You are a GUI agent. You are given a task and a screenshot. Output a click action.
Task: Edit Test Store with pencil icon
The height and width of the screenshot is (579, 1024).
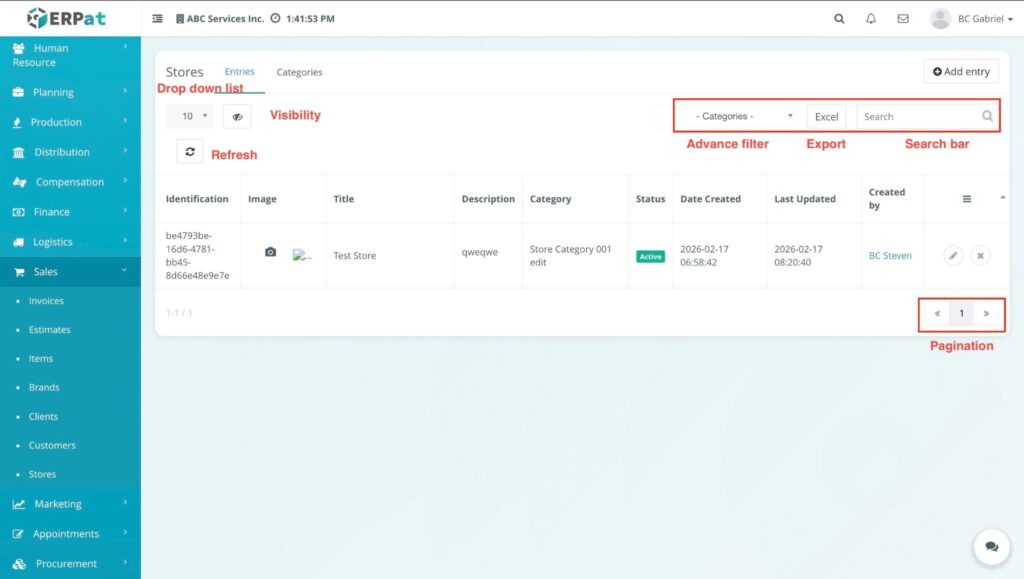pyautogui.click(x=953, y=256)
